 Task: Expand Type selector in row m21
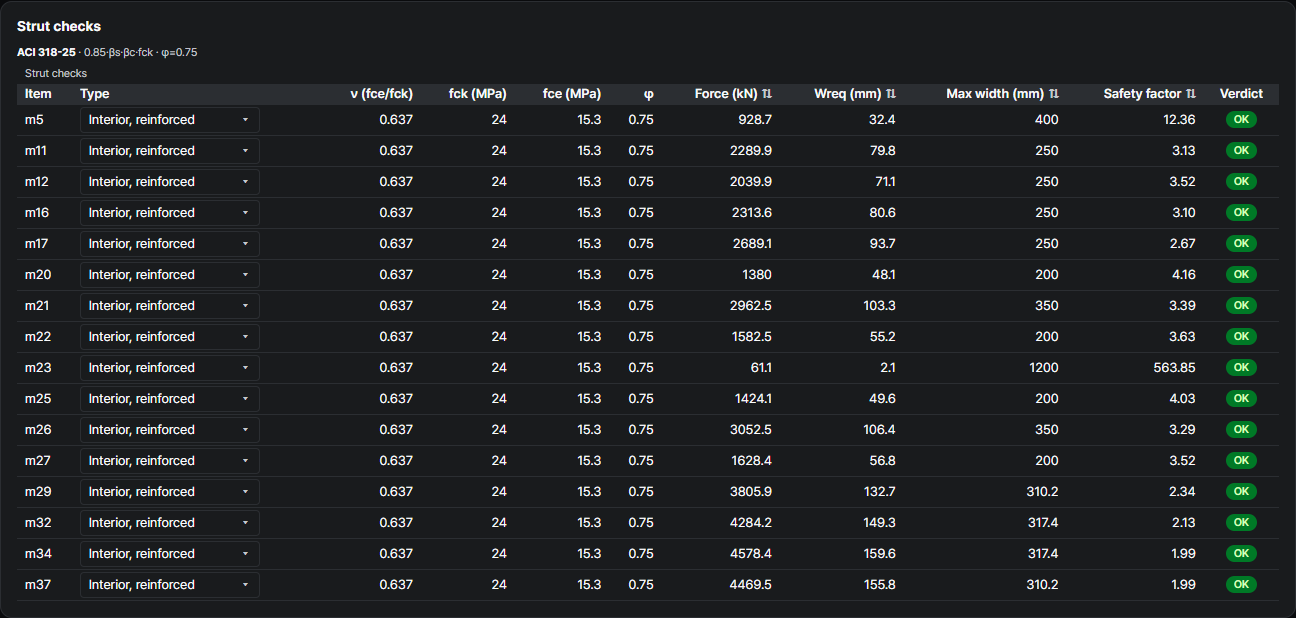pos(170,306)
